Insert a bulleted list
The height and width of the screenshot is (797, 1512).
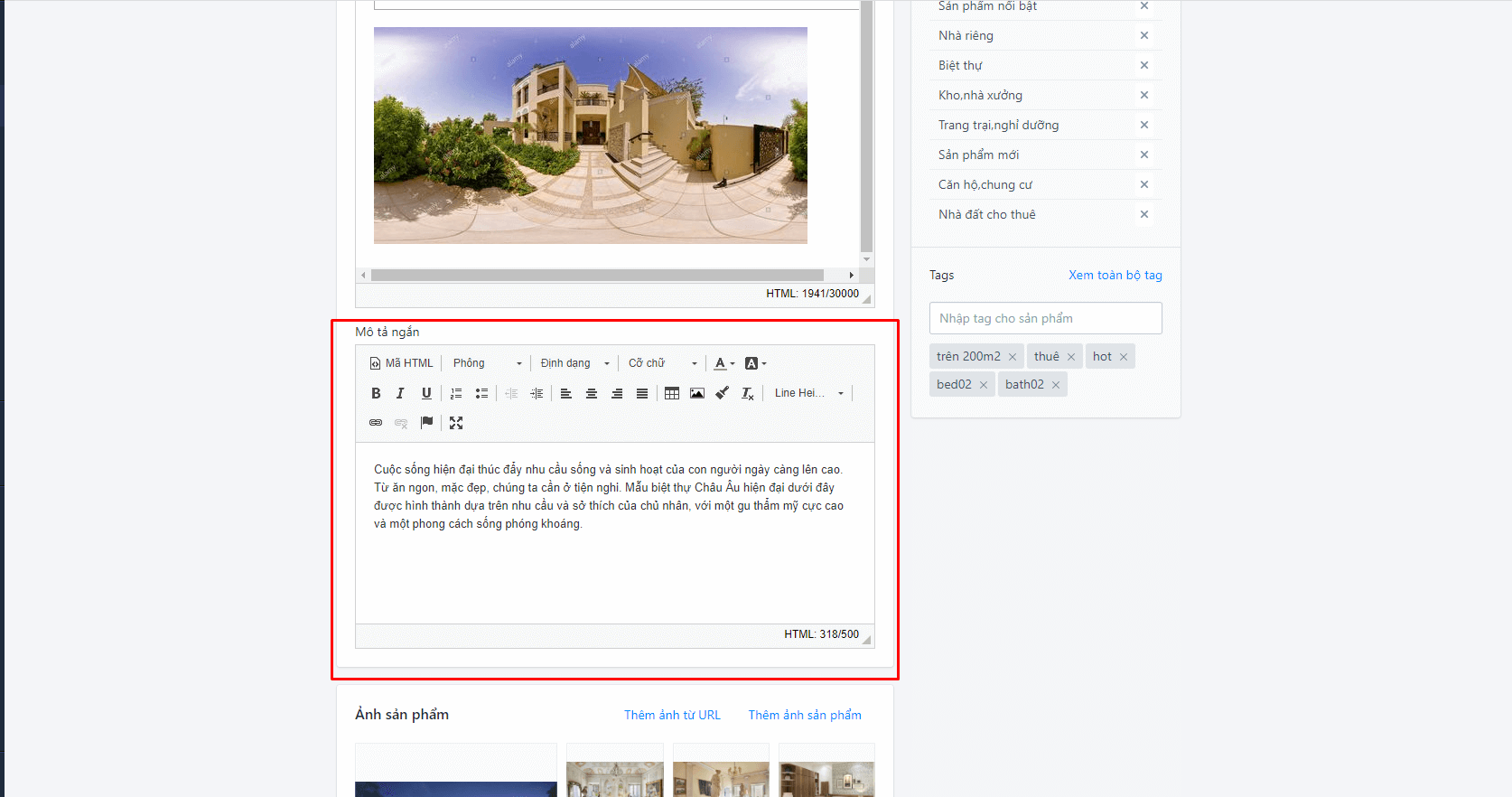pos(481,393)
